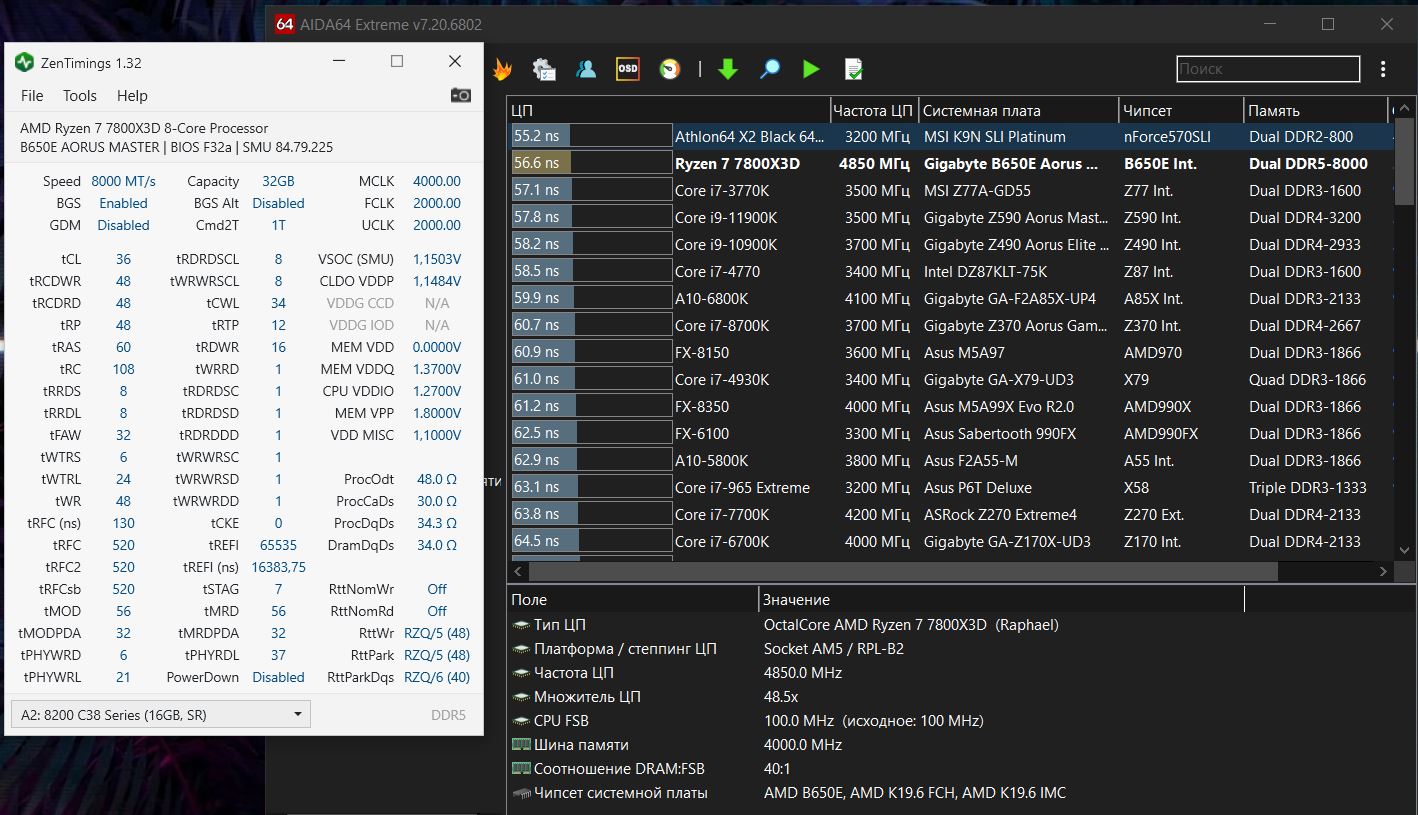
Task: Click the memory bus row icon
Action: [x=520, y=745]
